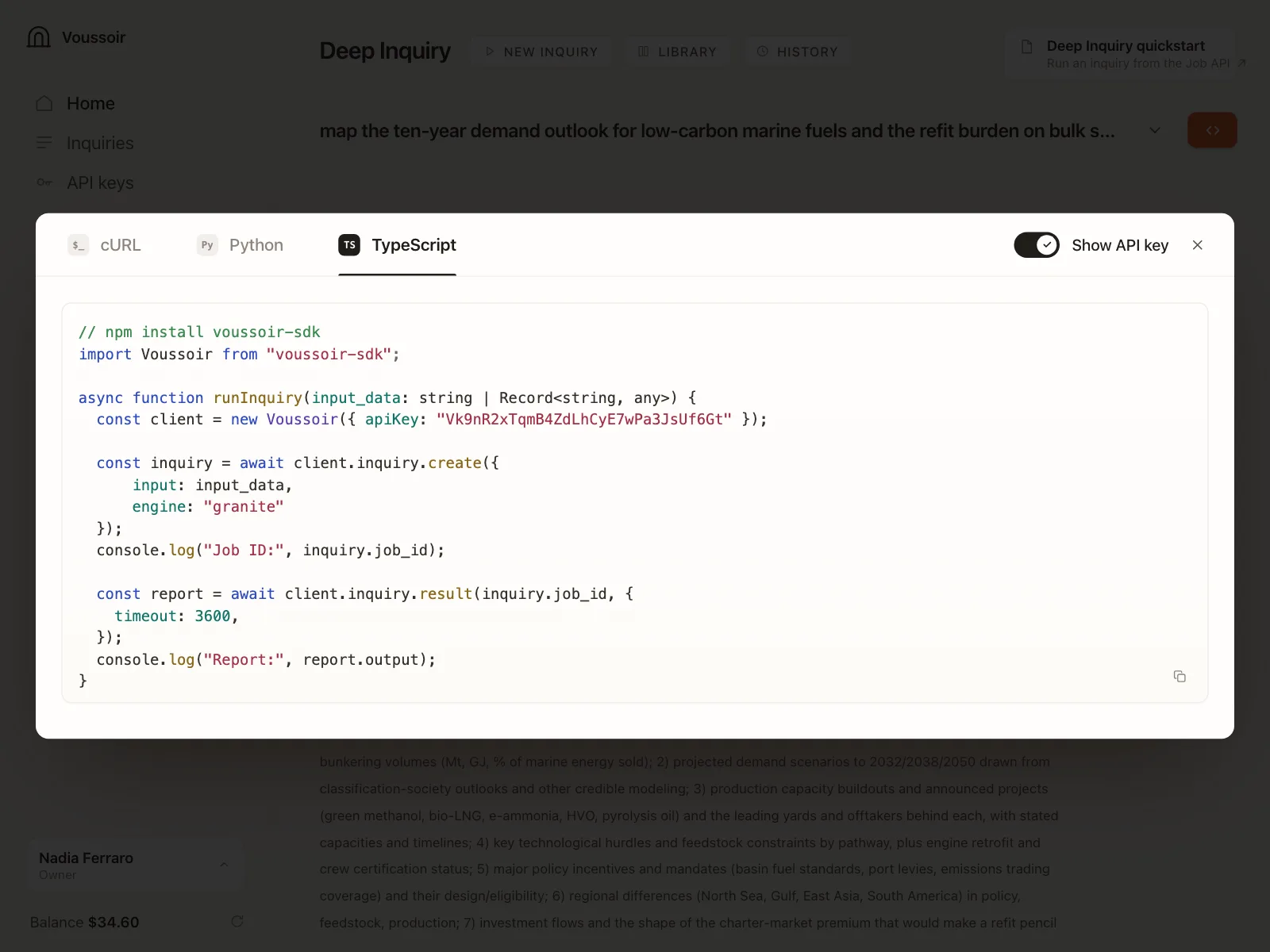The width and height of the screenshot is (1270, 952).
Task: Click the timeout value 3600
Action: (213, 616)
